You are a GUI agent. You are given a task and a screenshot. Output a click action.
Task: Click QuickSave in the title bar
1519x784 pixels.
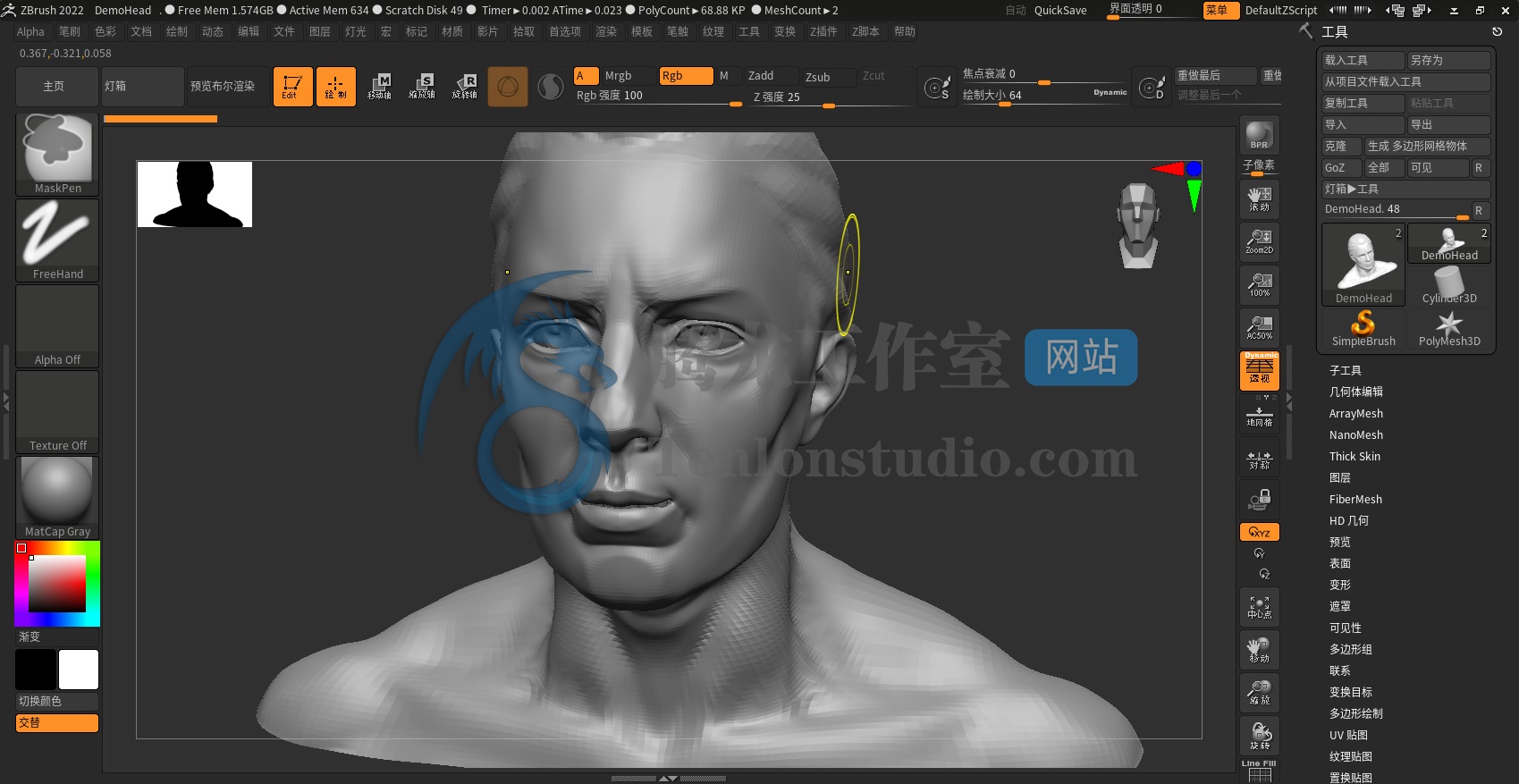[1060, 10]
